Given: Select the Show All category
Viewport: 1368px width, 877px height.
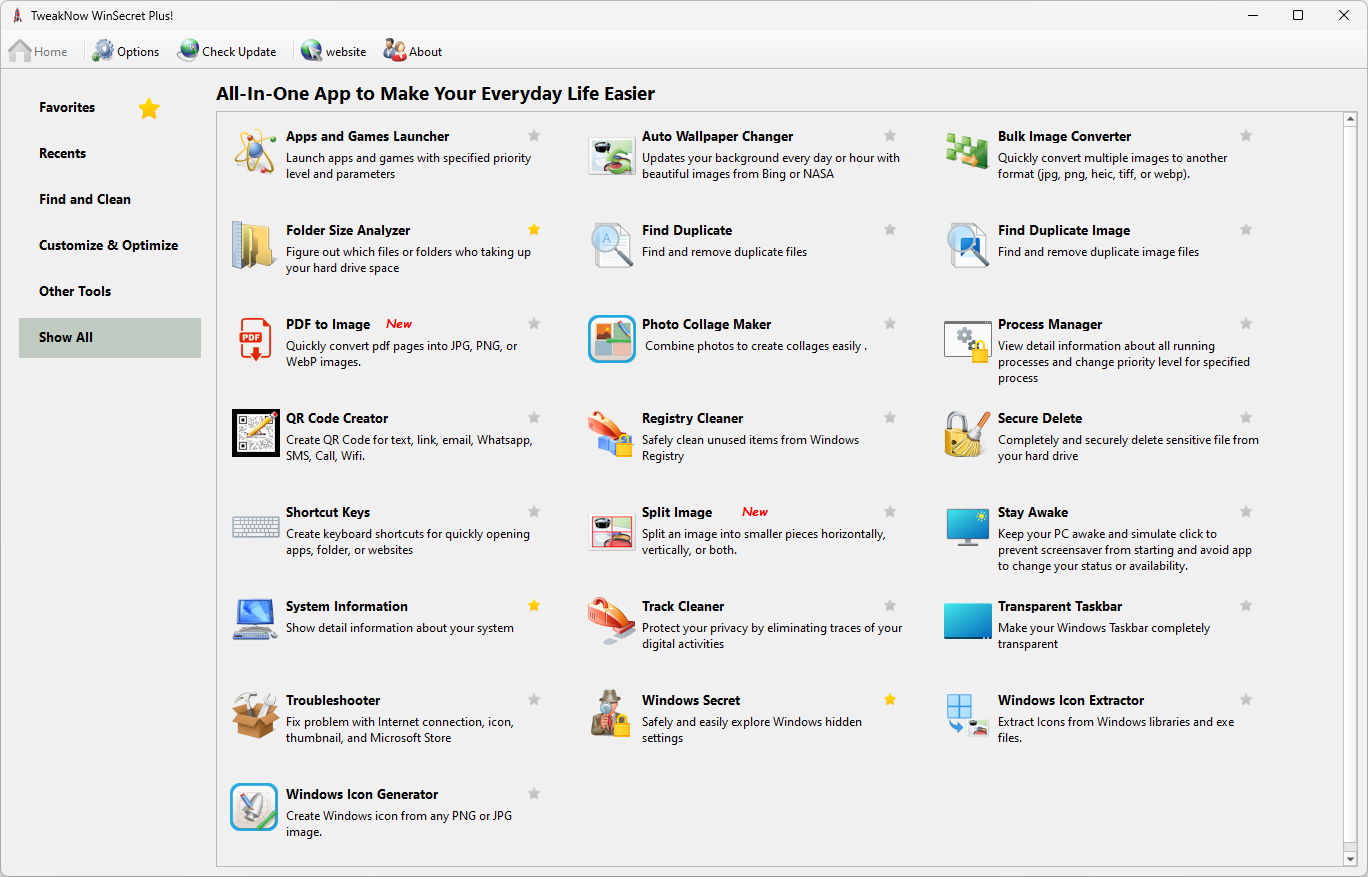Looking at the screenshot, I should click(110, 338).
